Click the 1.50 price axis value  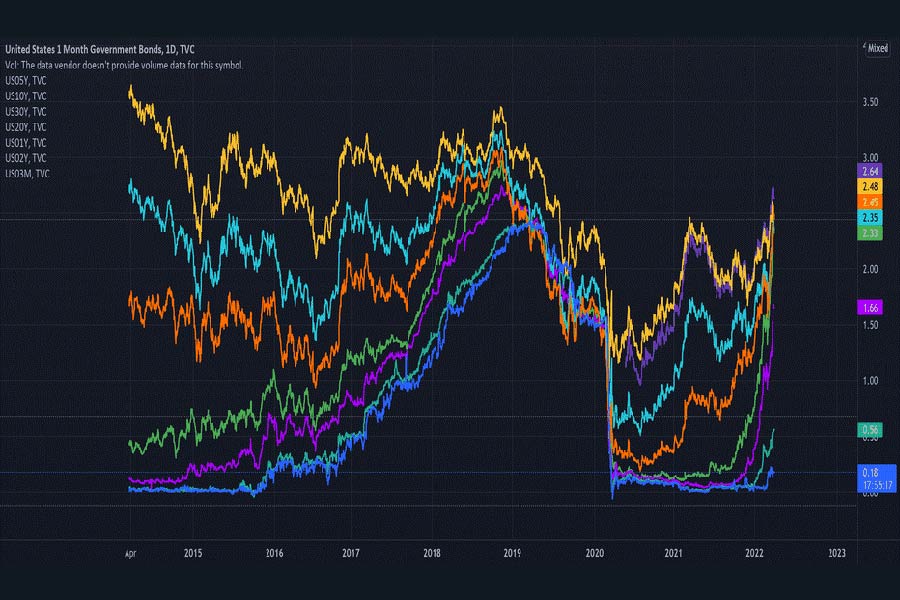click(870, 325)
